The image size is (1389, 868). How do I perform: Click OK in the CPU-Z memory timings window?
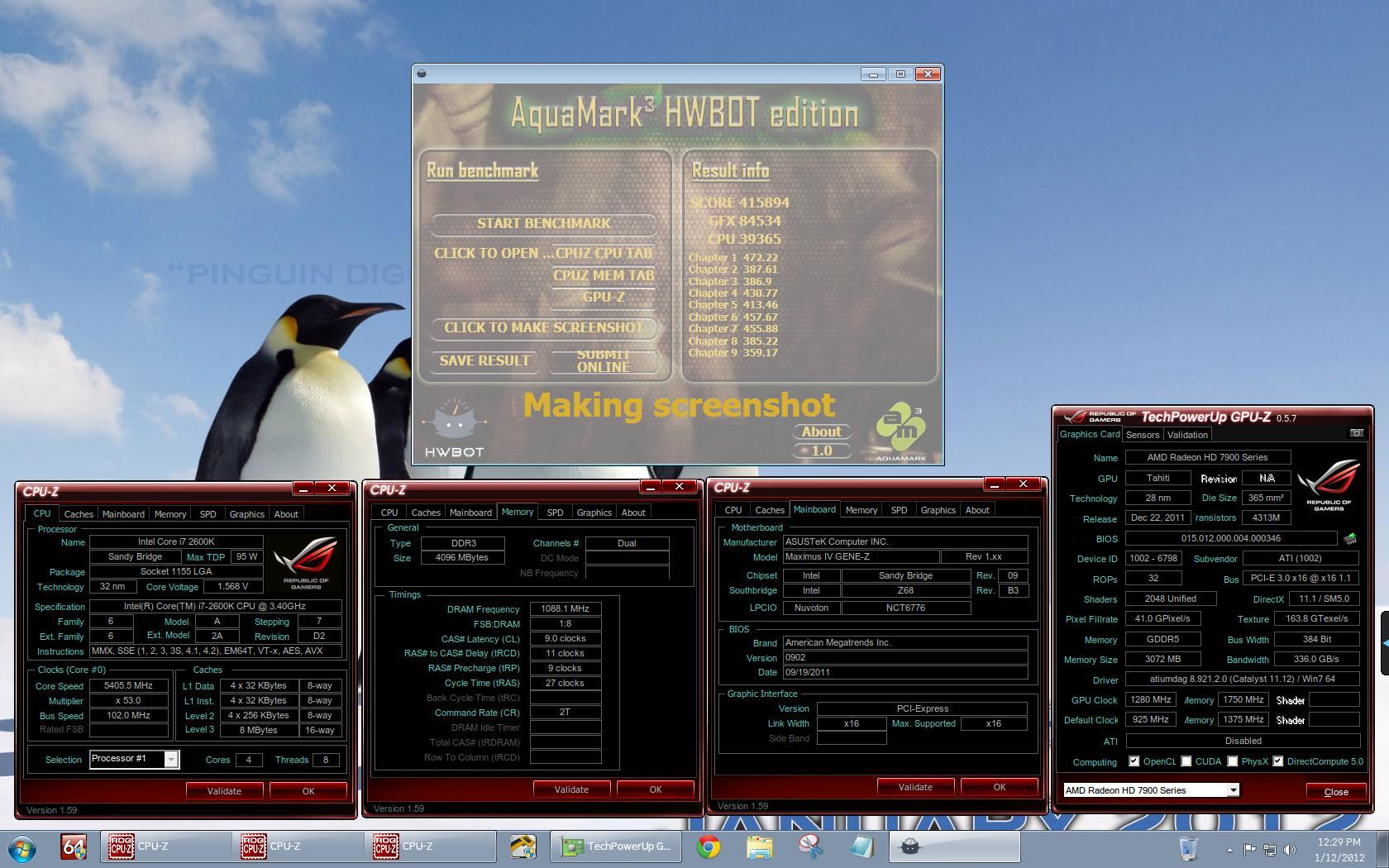[655, 789]
